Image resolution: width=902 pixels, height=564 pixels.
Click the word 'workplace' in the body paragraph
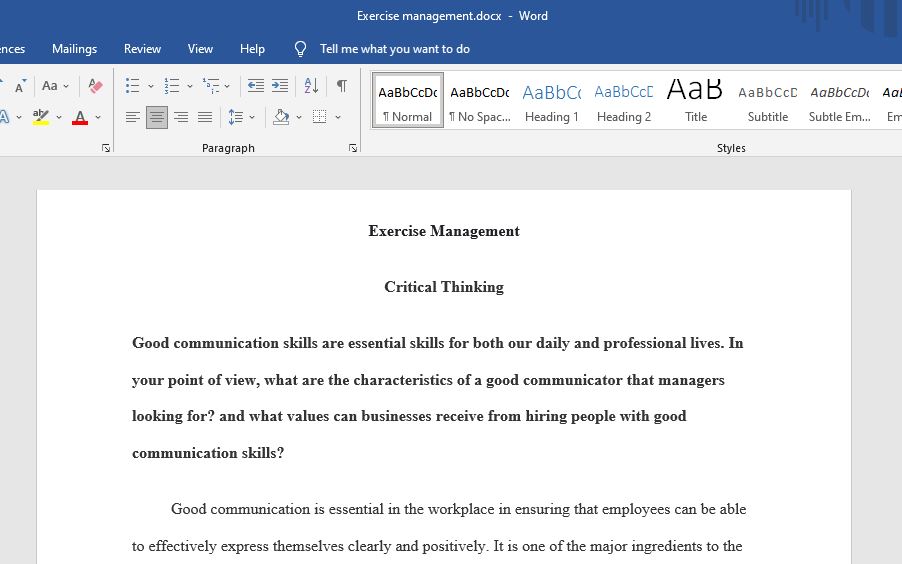(461, 509)
